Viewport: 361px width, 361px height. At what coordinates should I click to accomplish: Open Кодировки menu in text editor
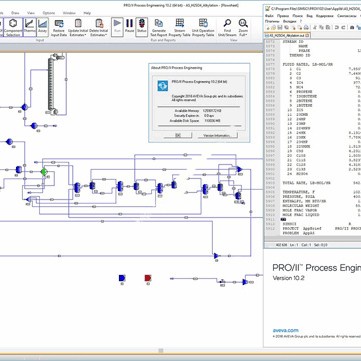coord(324,16)
